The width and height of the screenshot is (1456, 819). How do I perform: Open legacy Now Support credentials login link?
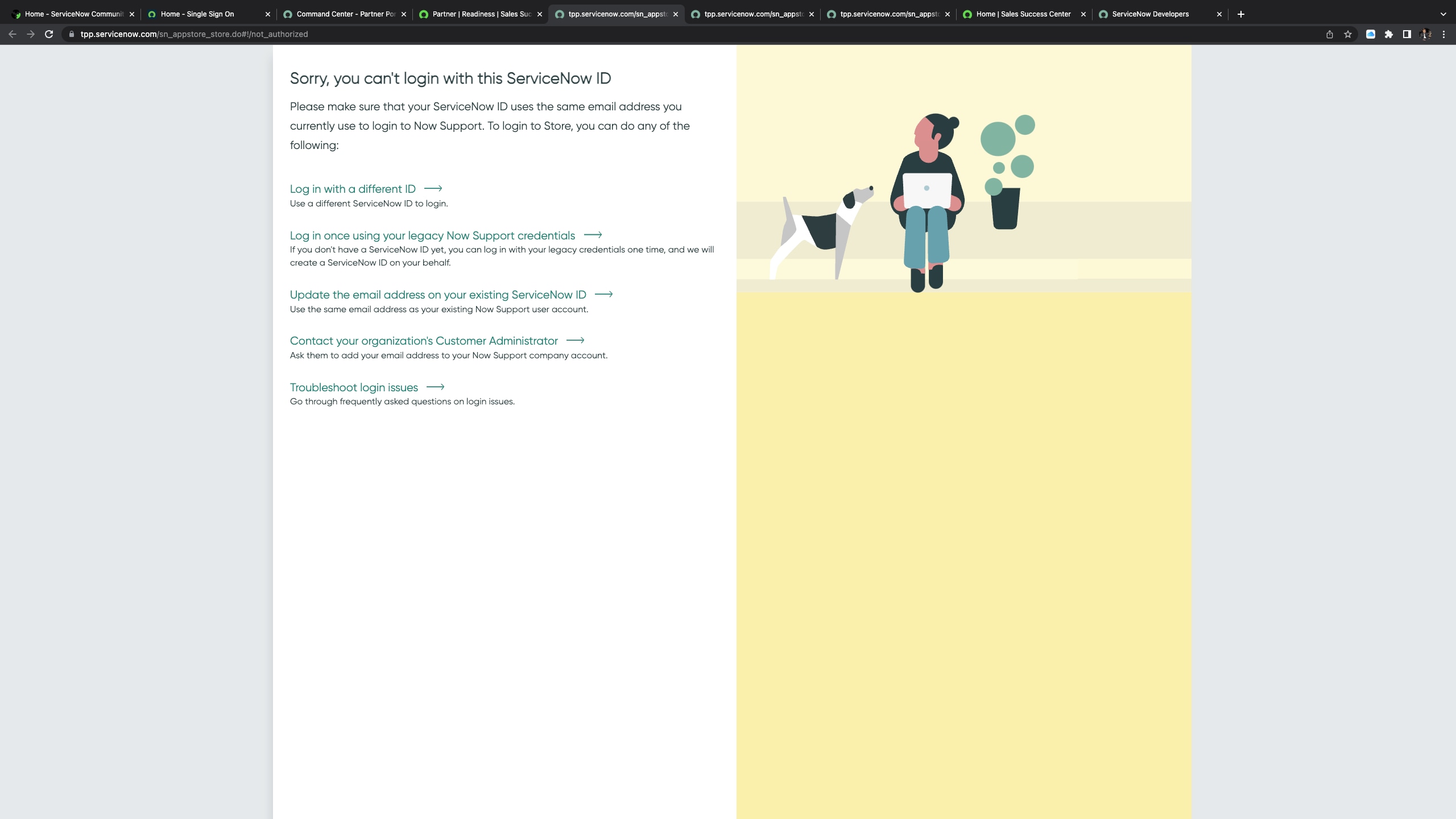(x=432, y=235)
